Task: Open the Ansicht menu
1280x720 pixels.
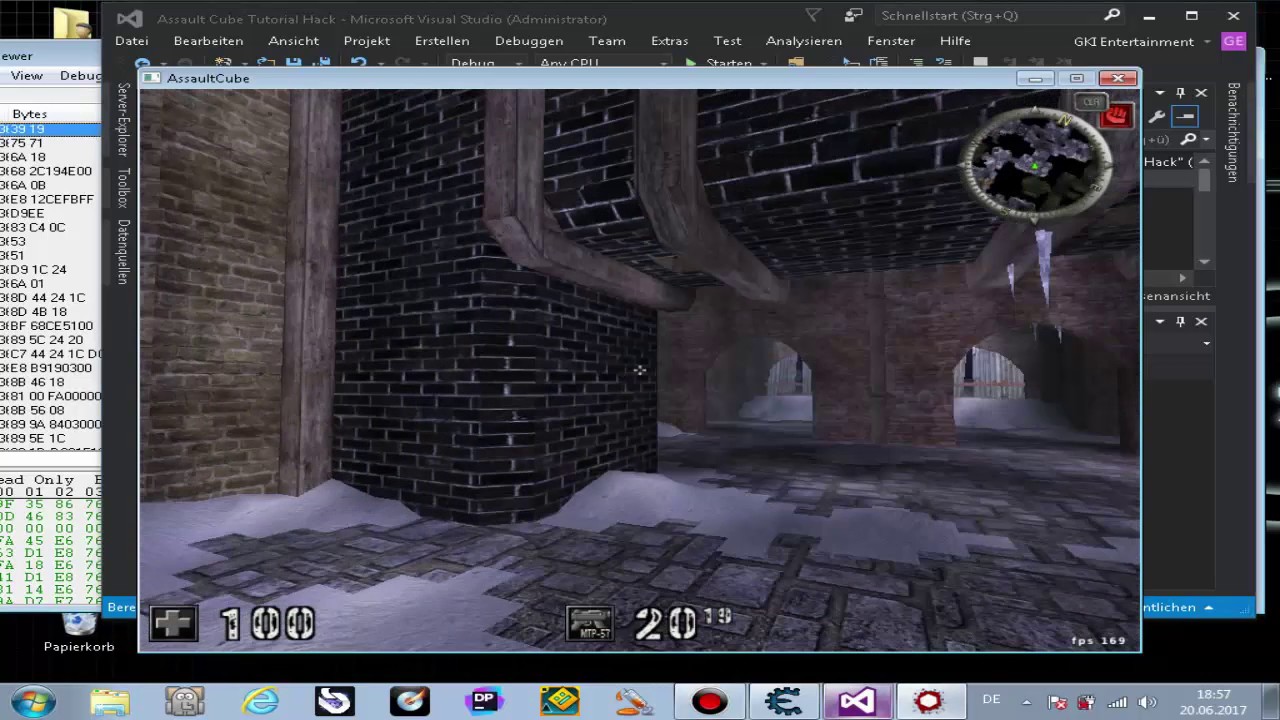Action: [x=293, y=41]
